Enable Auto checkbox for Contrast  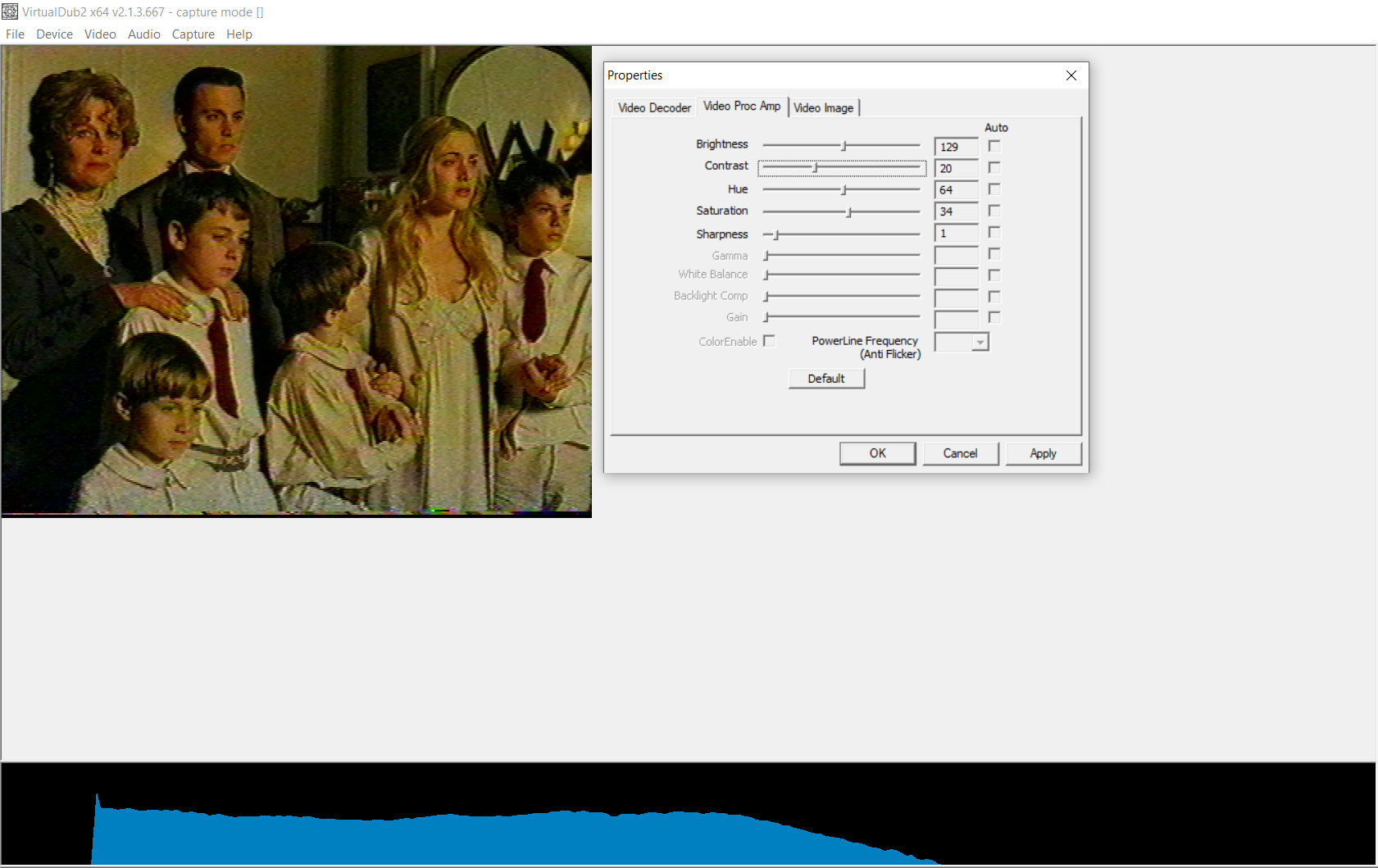[994, 167]
